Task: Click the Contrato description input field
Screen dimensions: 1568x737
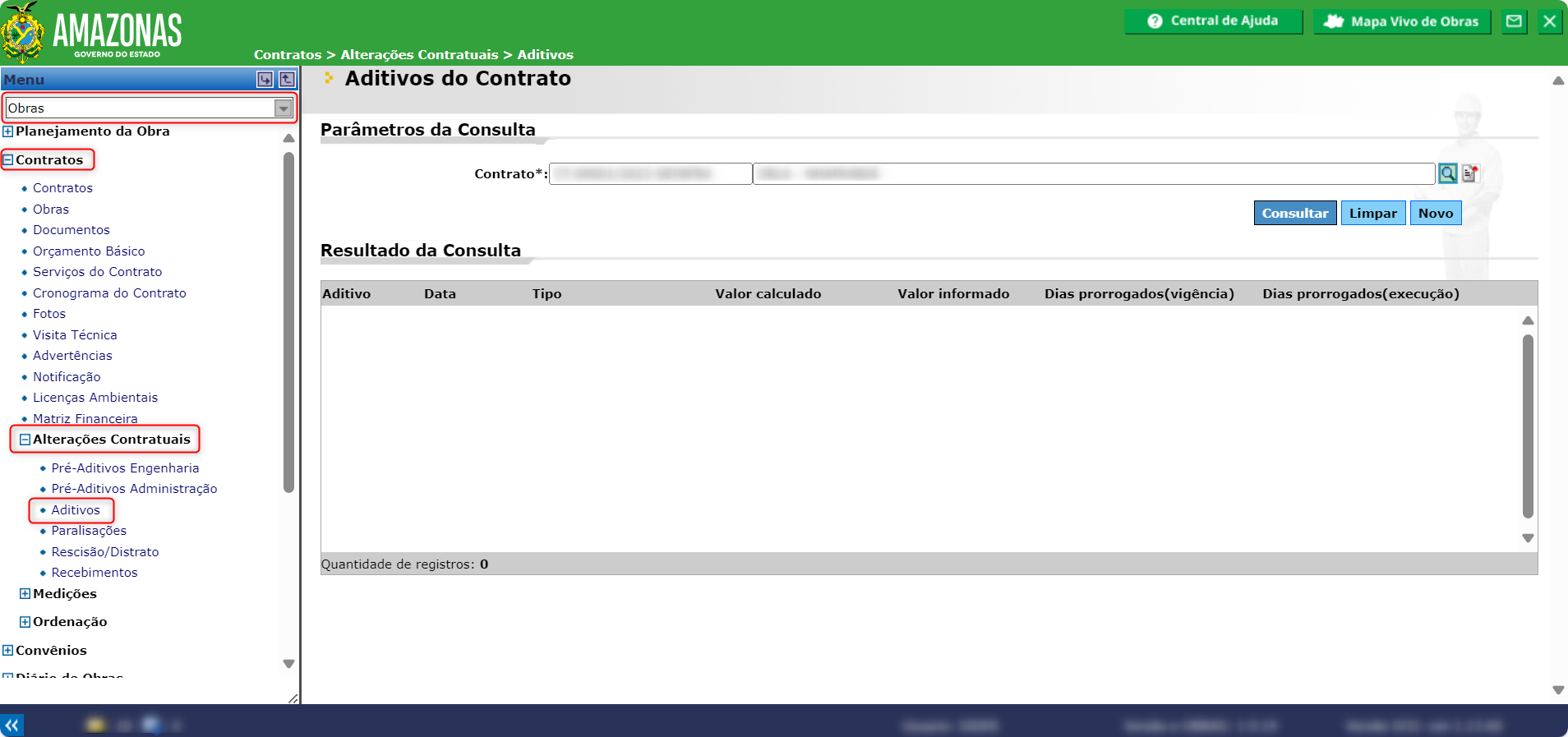Action: (1094, 173)
